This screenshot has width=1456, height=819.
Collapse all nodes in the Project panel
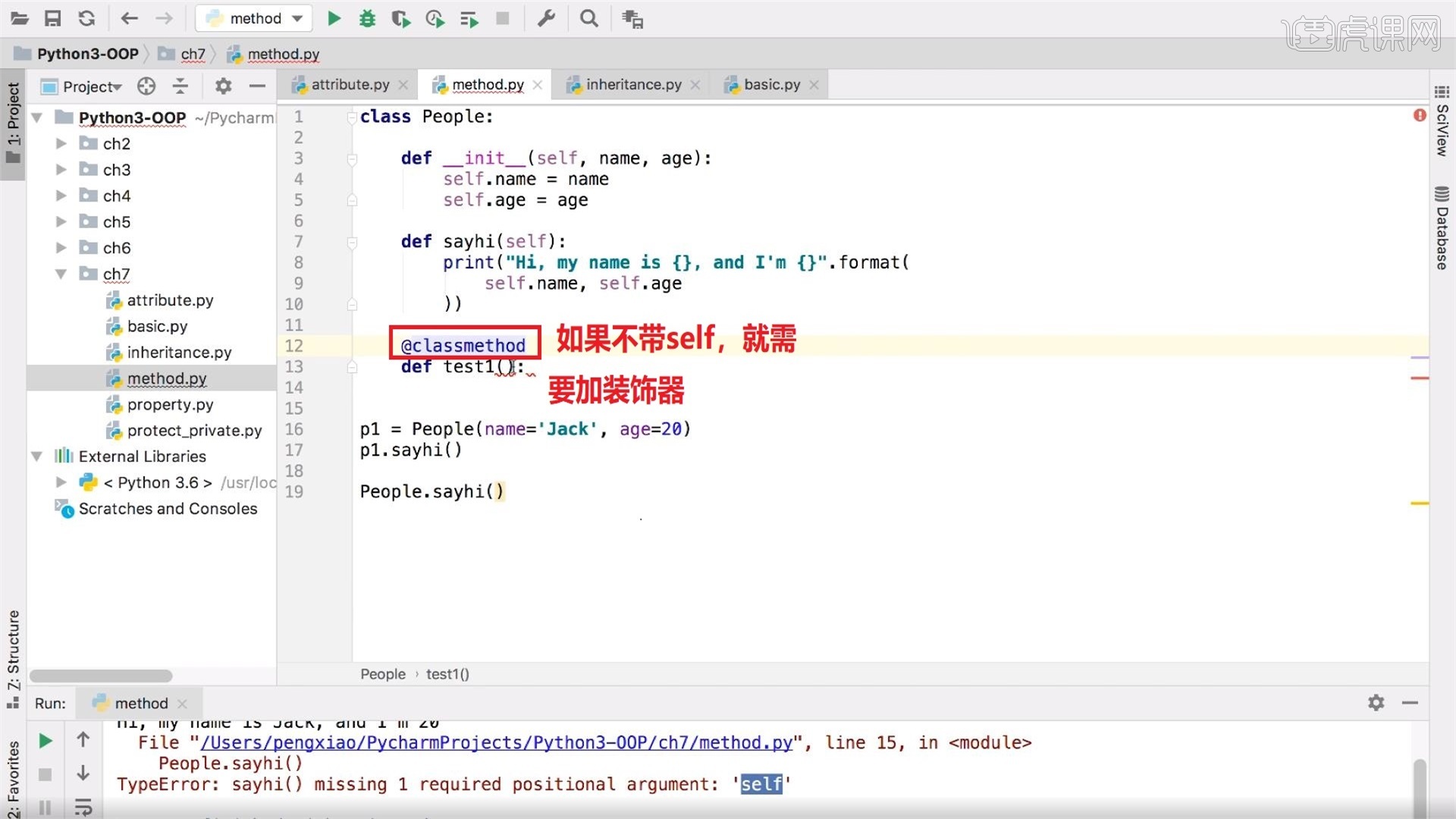point(180,86)
